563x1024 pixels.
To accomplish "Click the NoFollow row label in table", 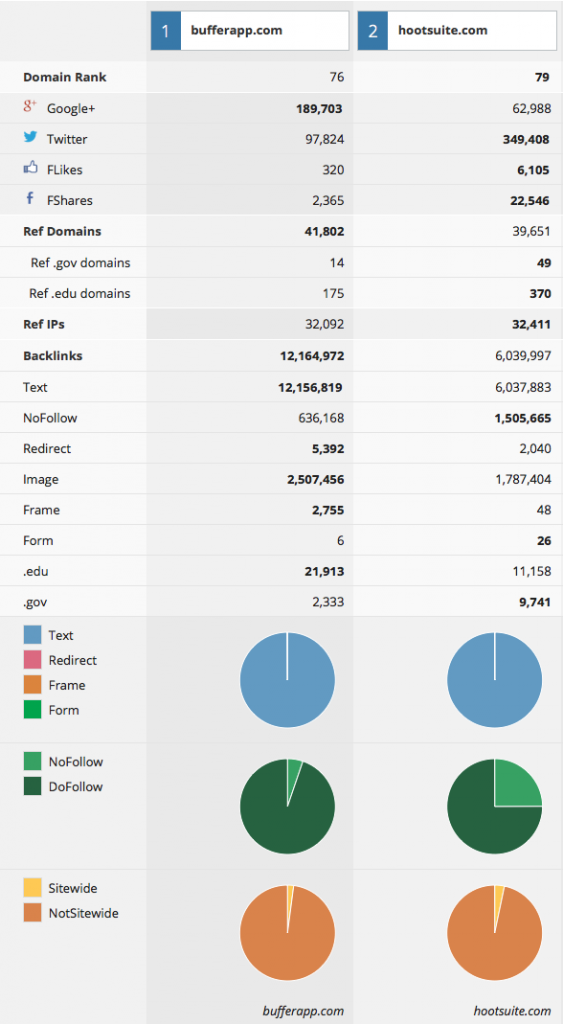I will tap(50, 417).
